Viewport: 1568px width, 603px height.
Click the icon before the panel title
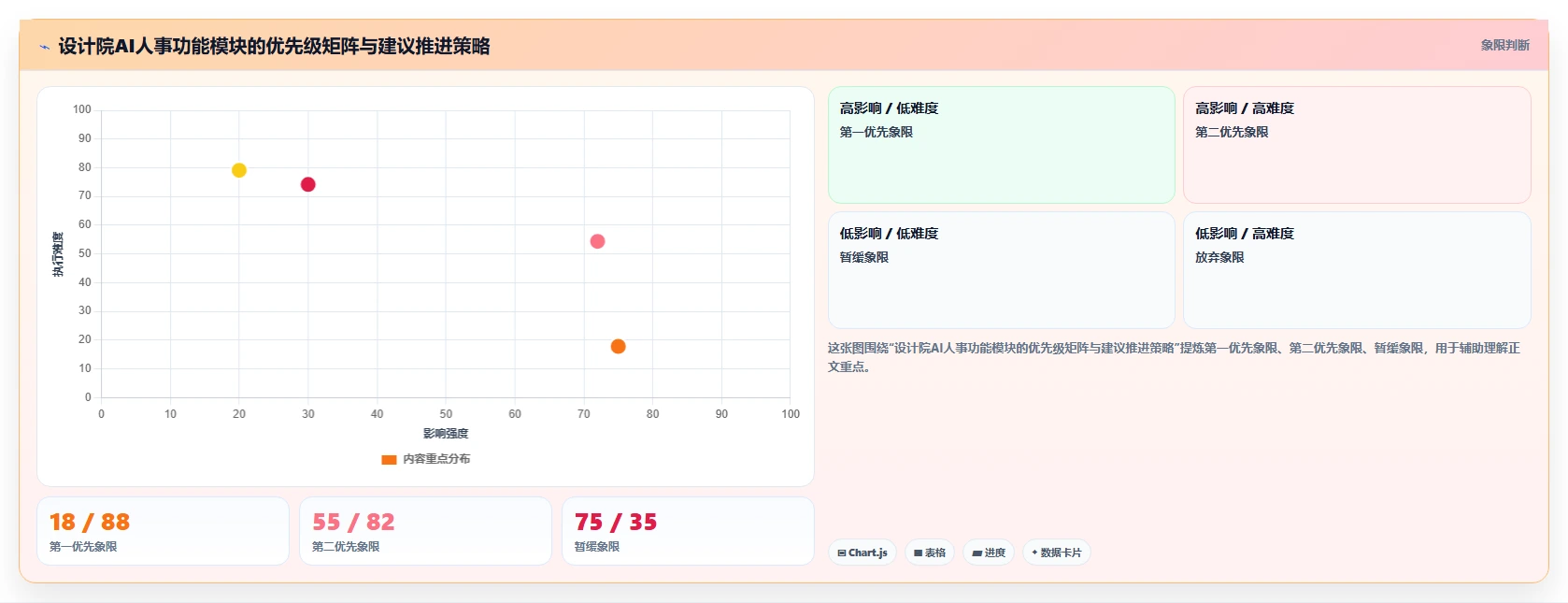coord(44,47)
